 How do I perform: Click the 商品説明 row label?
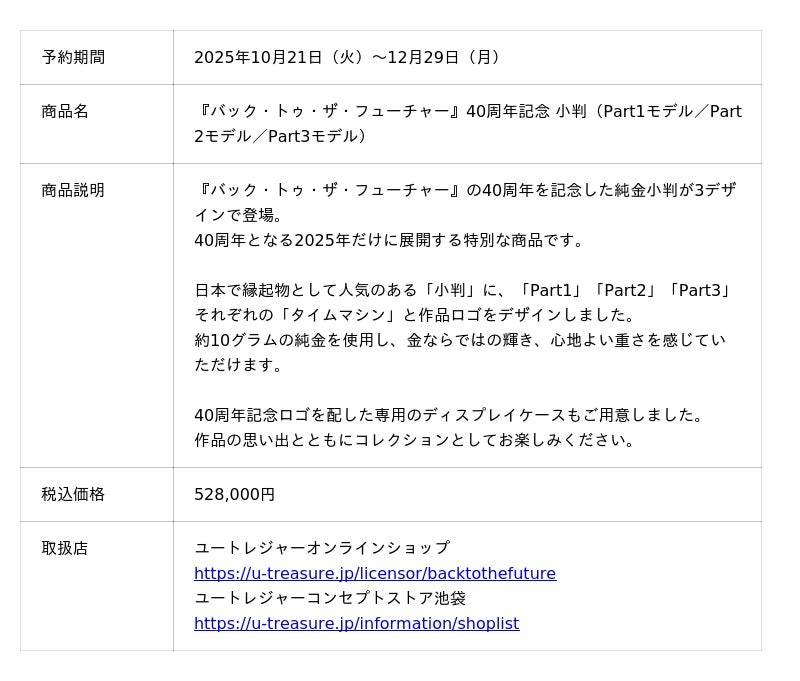coord(73,190)
